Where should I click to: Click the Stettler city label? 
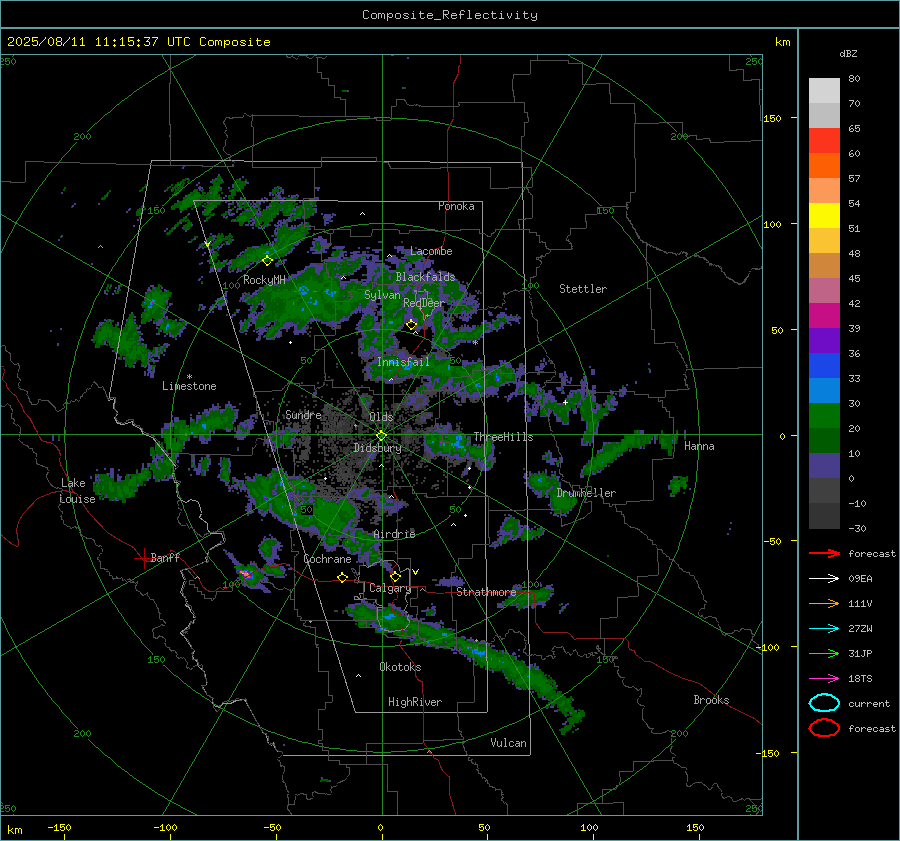coord(583,289)
